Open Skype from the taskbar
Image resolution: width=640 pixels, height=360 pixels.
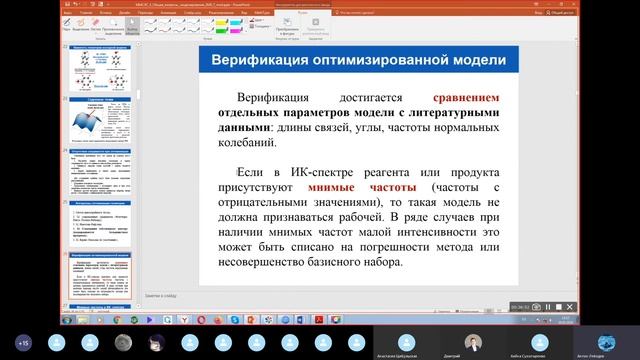tap(235, 320)
